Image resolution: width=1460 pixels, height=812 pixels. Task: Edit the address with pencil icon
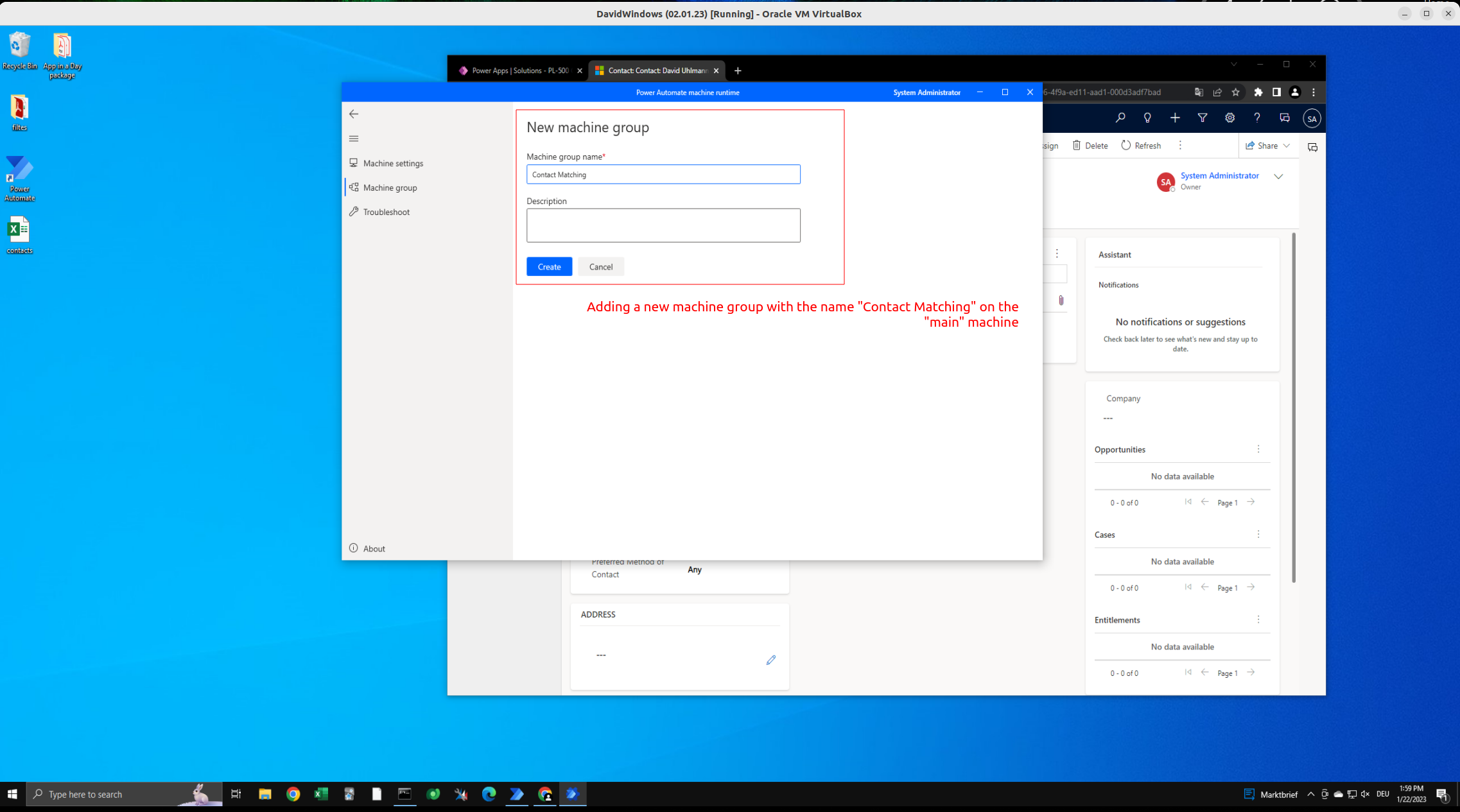click(770, 660)
